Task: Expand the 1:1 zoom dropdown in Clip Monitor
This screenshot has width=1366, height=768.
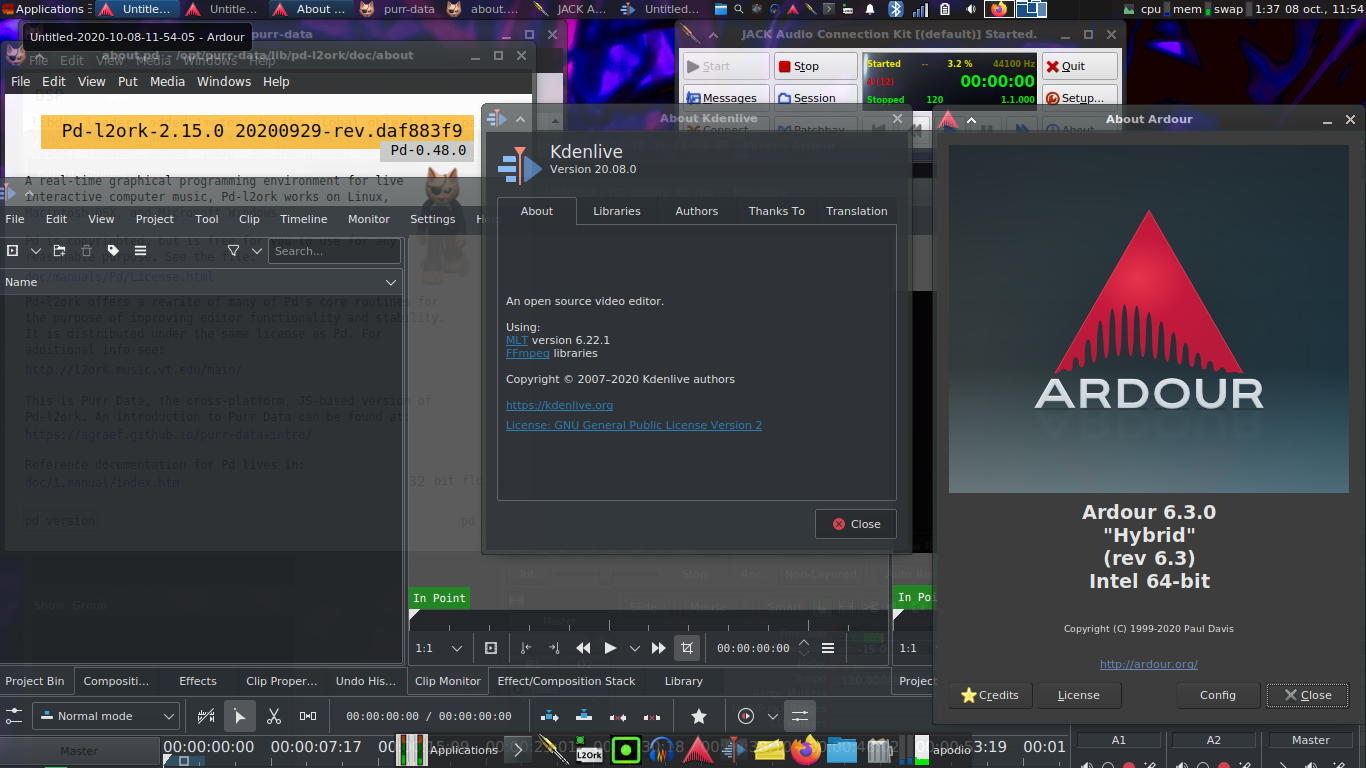Action: [x=457, y=648]
